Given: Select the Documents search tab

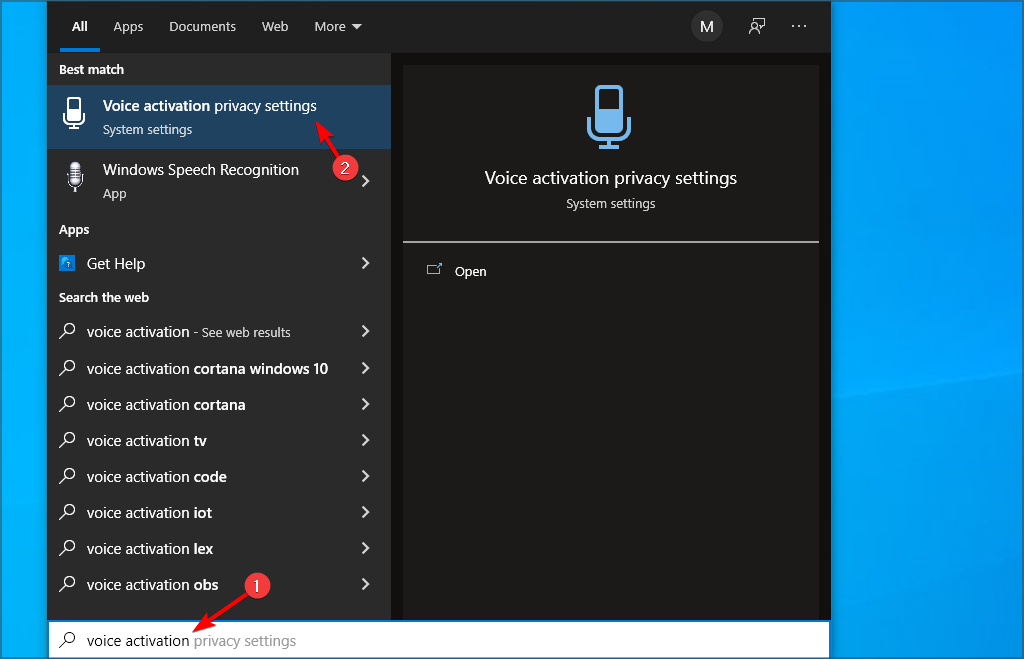Looking at the screenshot, I should (x=202, y=27).
